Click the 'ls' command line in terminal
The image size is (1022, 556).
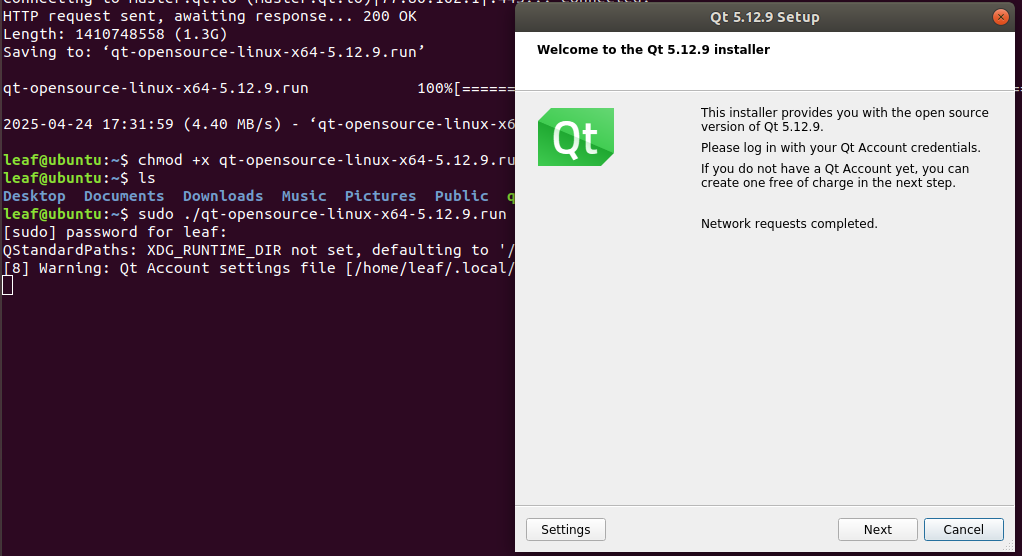79,177
